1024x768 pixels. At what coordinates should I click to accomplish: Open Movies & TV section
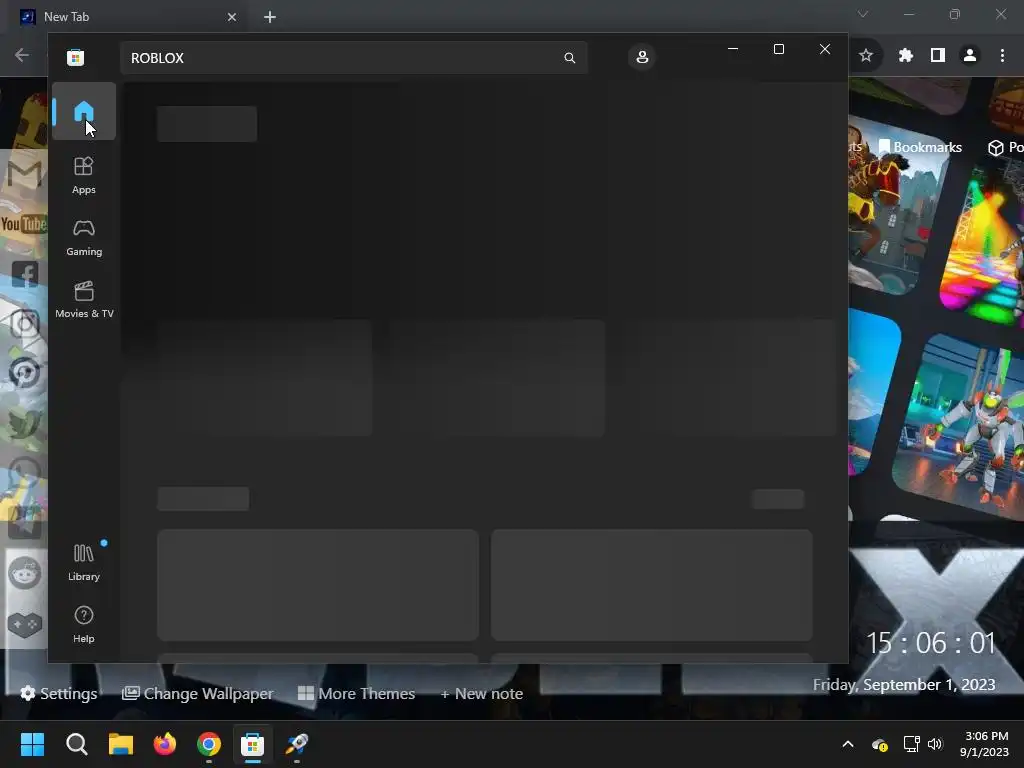84,299
